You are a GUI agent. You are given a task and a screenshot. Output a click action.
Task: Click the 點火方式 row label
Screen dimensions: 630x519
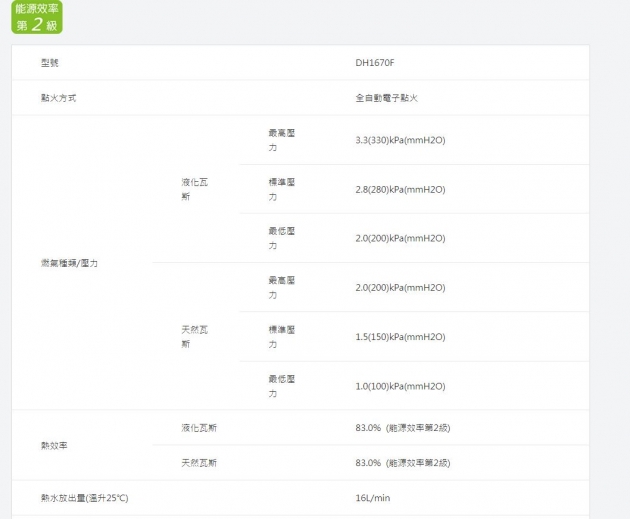58,98
